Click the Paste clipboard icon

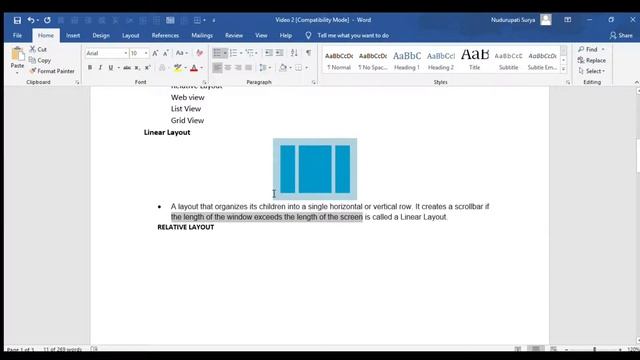[x=17, y=54]
